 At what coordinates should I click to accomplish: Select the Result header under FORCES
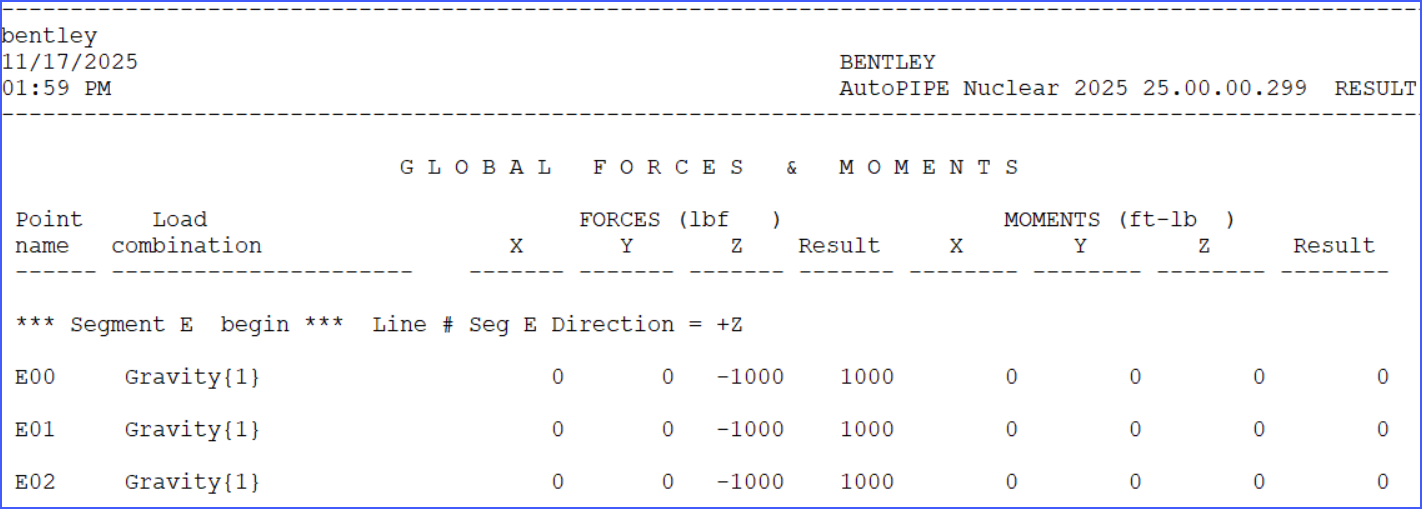pyautogui.click(x=839, y=245)
